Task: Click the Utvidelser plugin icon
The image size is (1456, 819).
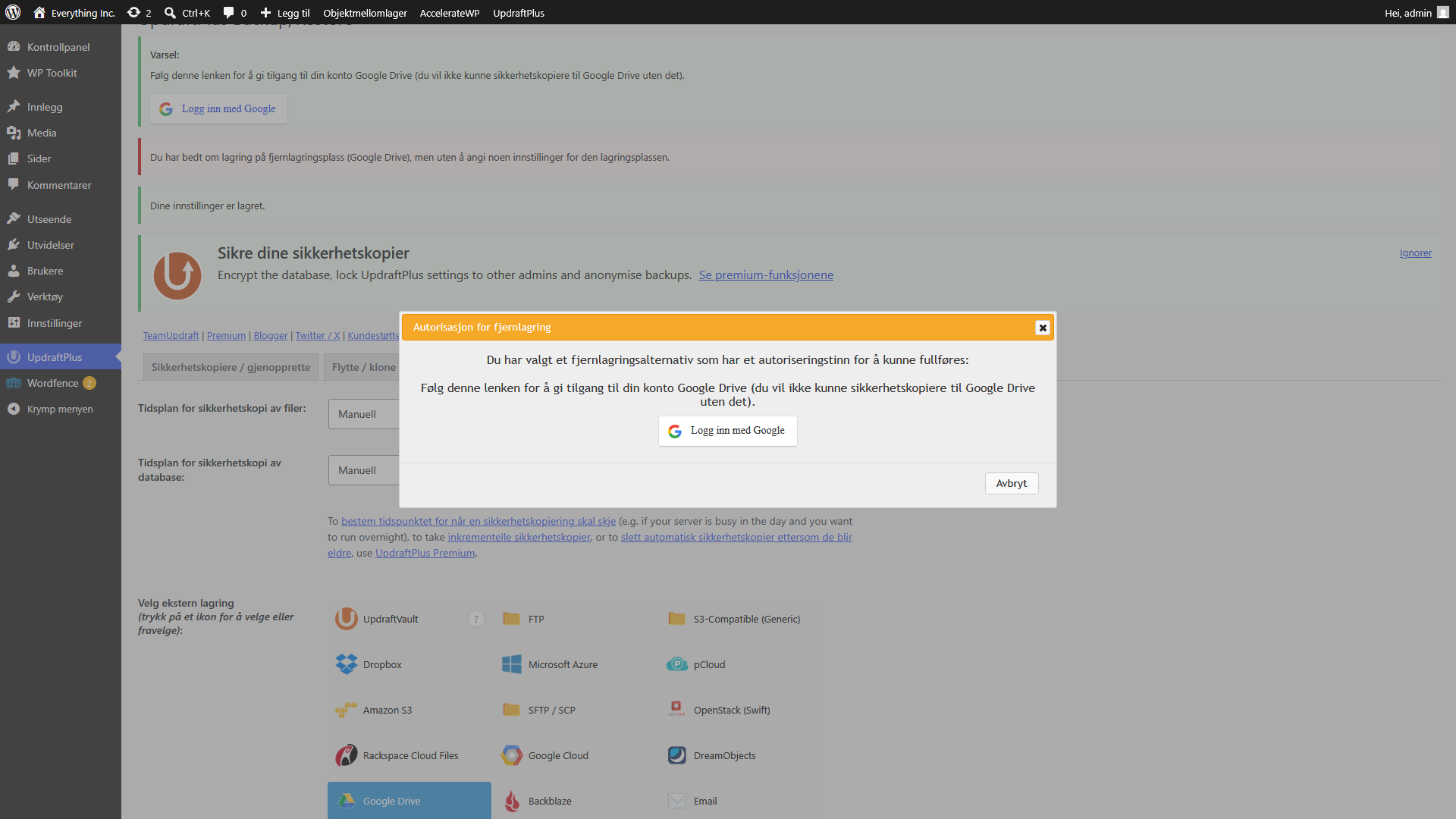Action: tap(14, 245)
